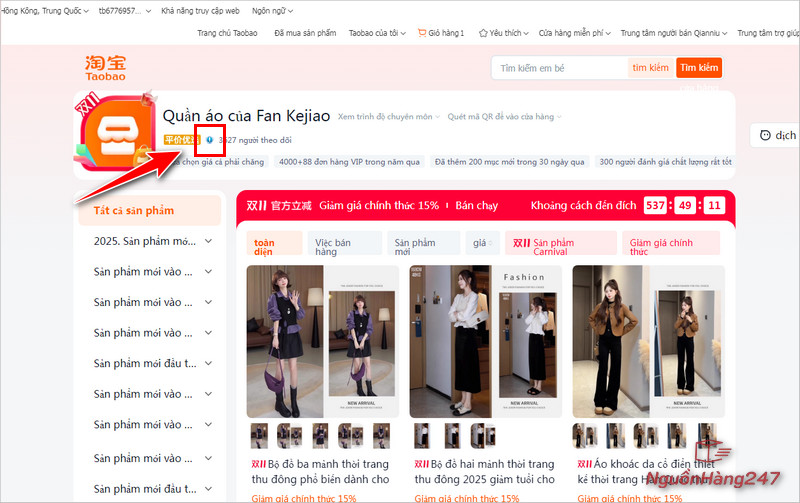Click the orange store avatar icon
800x503 pixels.
[x=116, y=132]
